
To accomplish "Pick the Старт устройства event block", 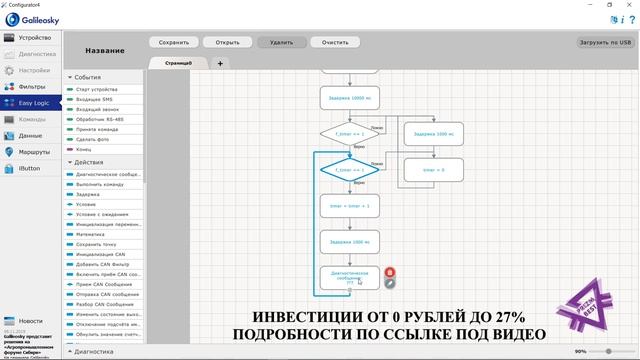I will point(104,89).
